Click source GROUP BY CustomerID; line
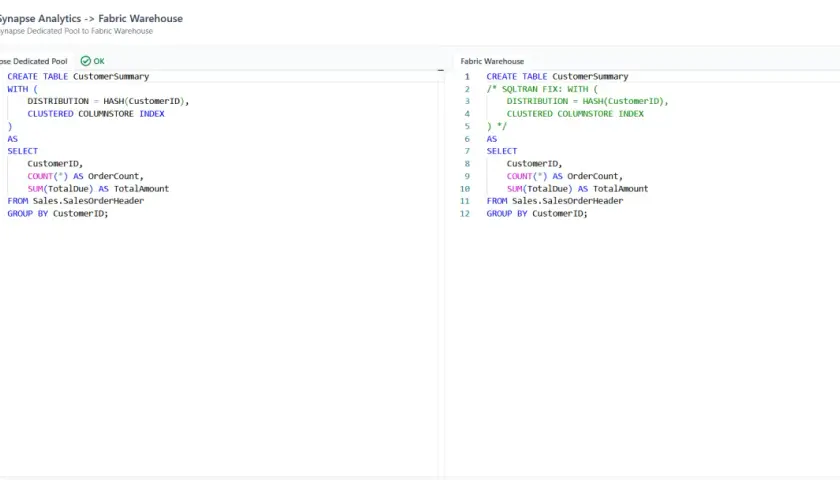This screenshot has height=480, width=840. (x=58, y=213)
